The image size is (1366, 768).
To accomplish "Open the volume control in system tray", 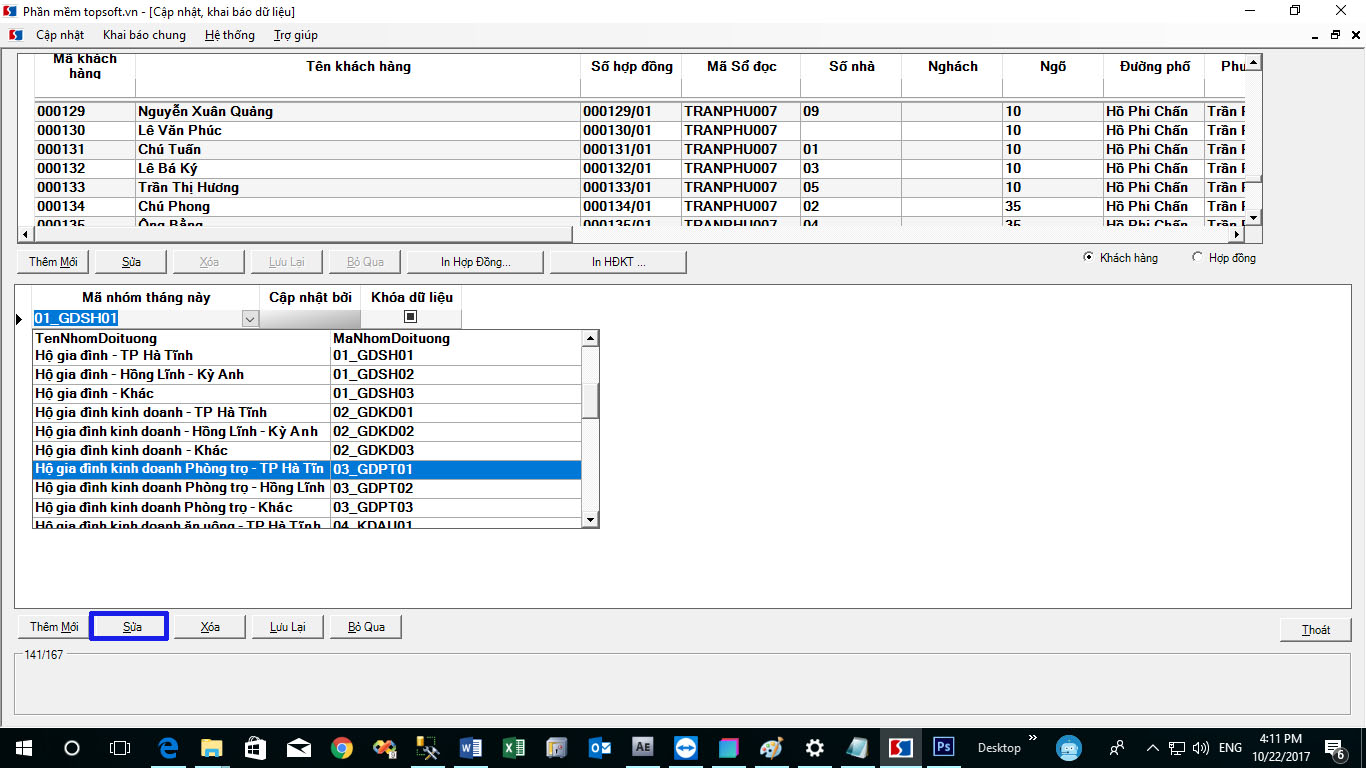I will 1201,748.
